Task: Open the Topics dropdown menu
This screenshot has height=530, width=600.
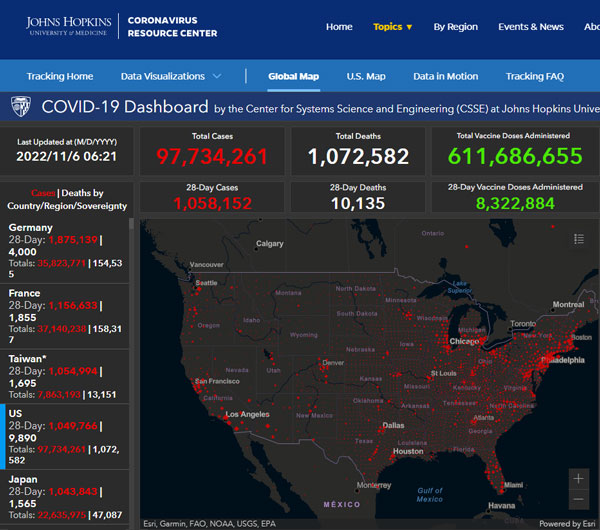Action: [x=392, y=27]
